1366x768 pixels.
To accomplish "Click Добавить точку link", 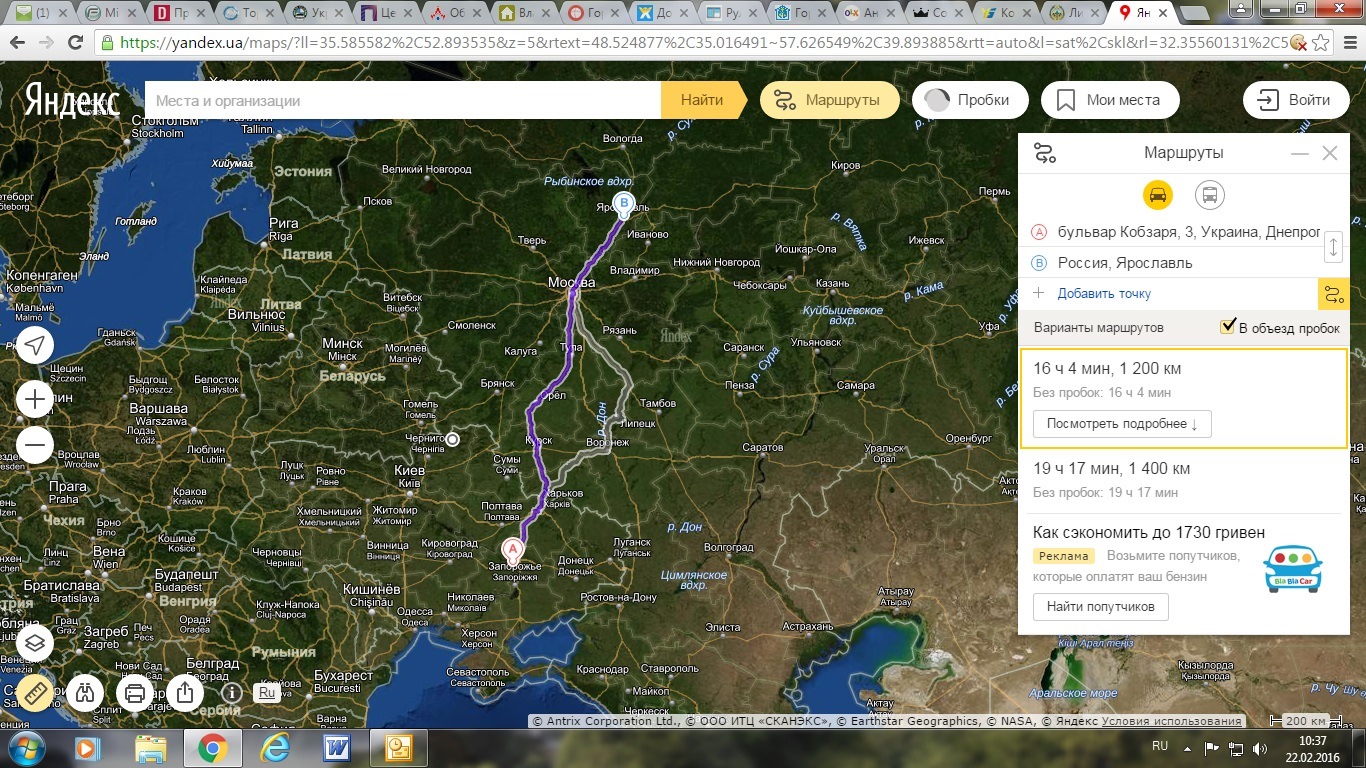I will click(x=1104, y=293).
